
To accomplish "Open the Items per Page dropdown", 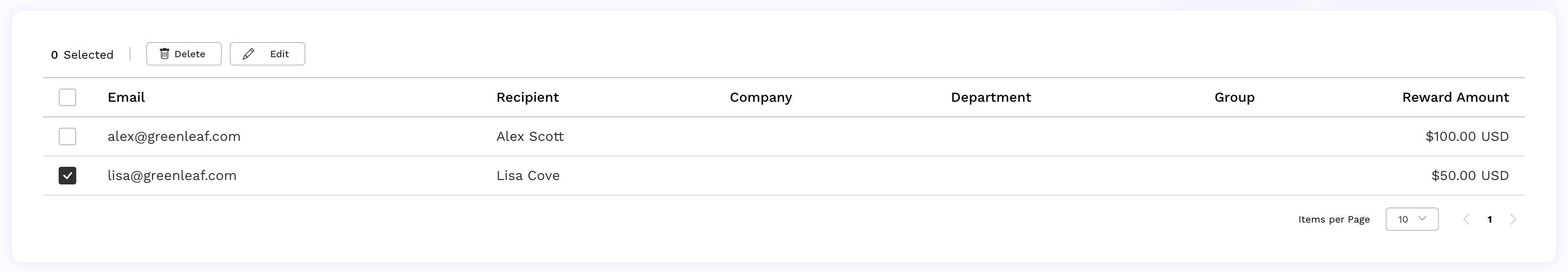I will click(1412, 219).
